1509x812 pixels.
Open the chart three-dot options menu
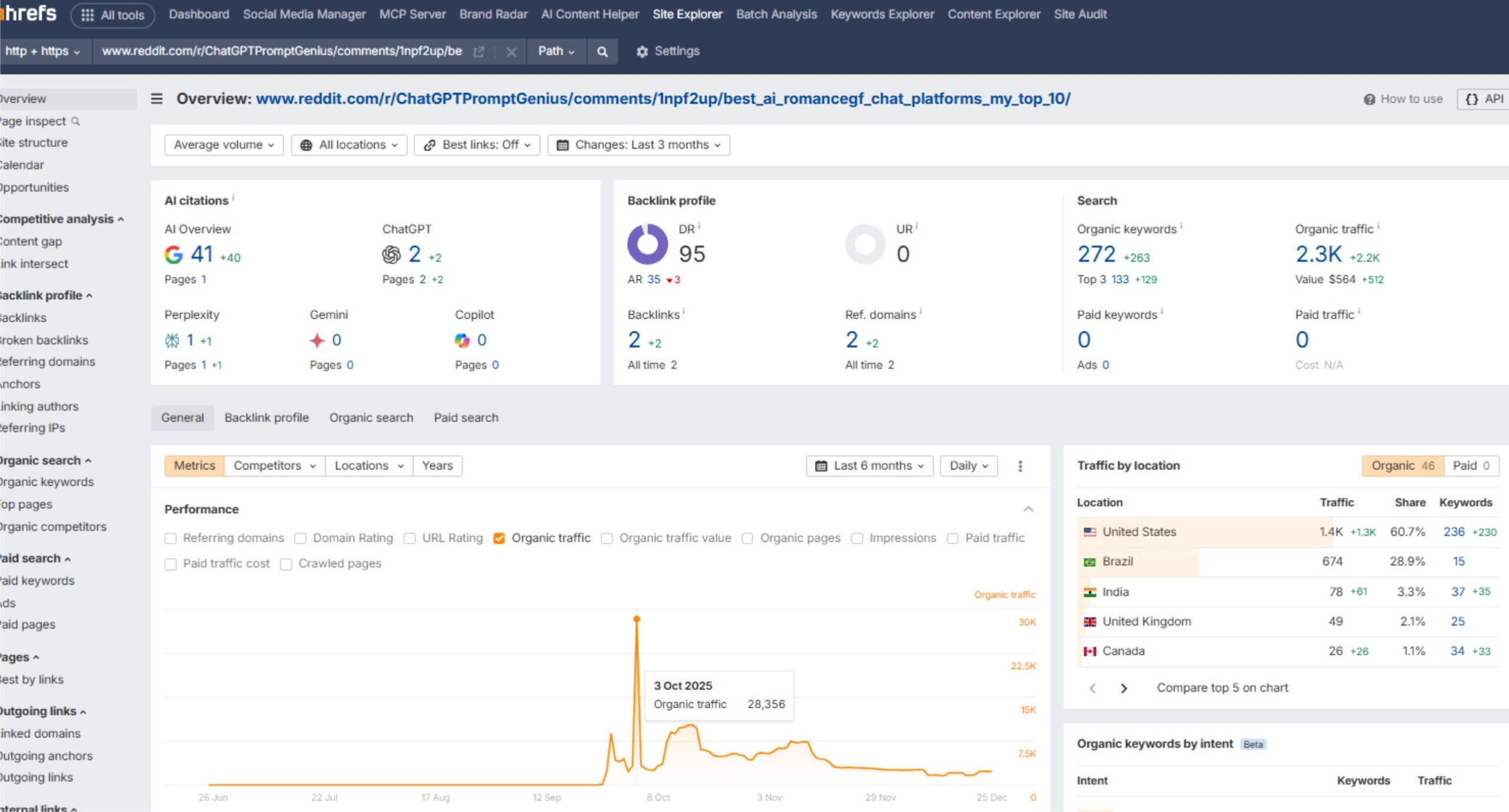pyautogui.click(x=1020, y=466)
